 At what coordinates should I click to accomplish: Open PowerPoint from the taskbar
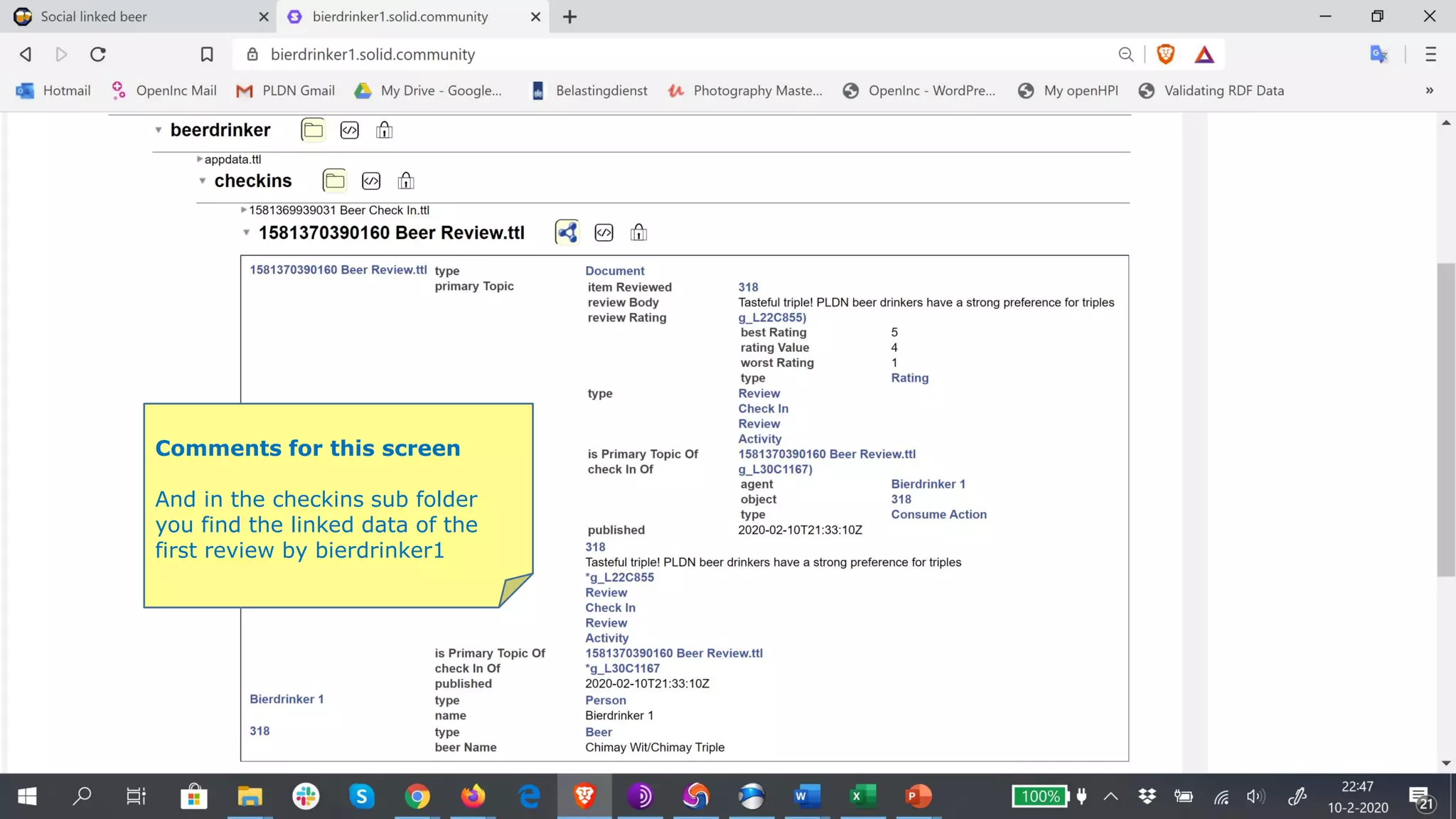918,796
